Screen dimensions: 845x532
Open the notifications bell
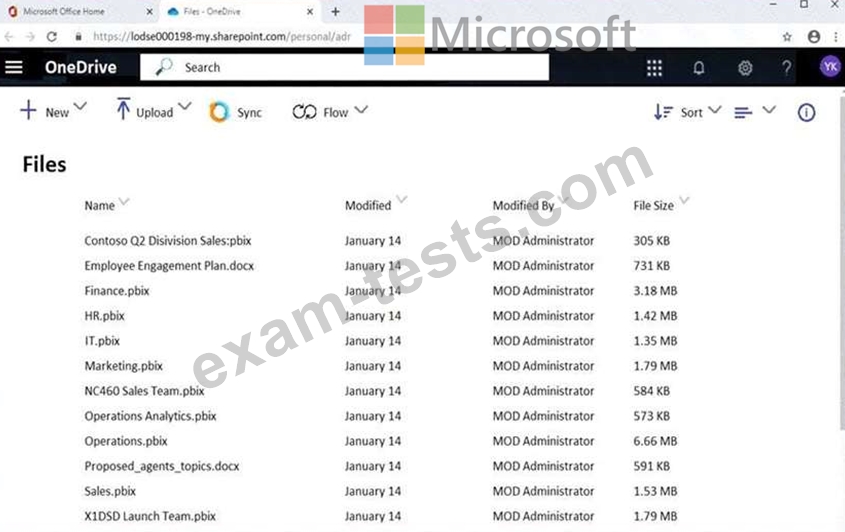699,68
